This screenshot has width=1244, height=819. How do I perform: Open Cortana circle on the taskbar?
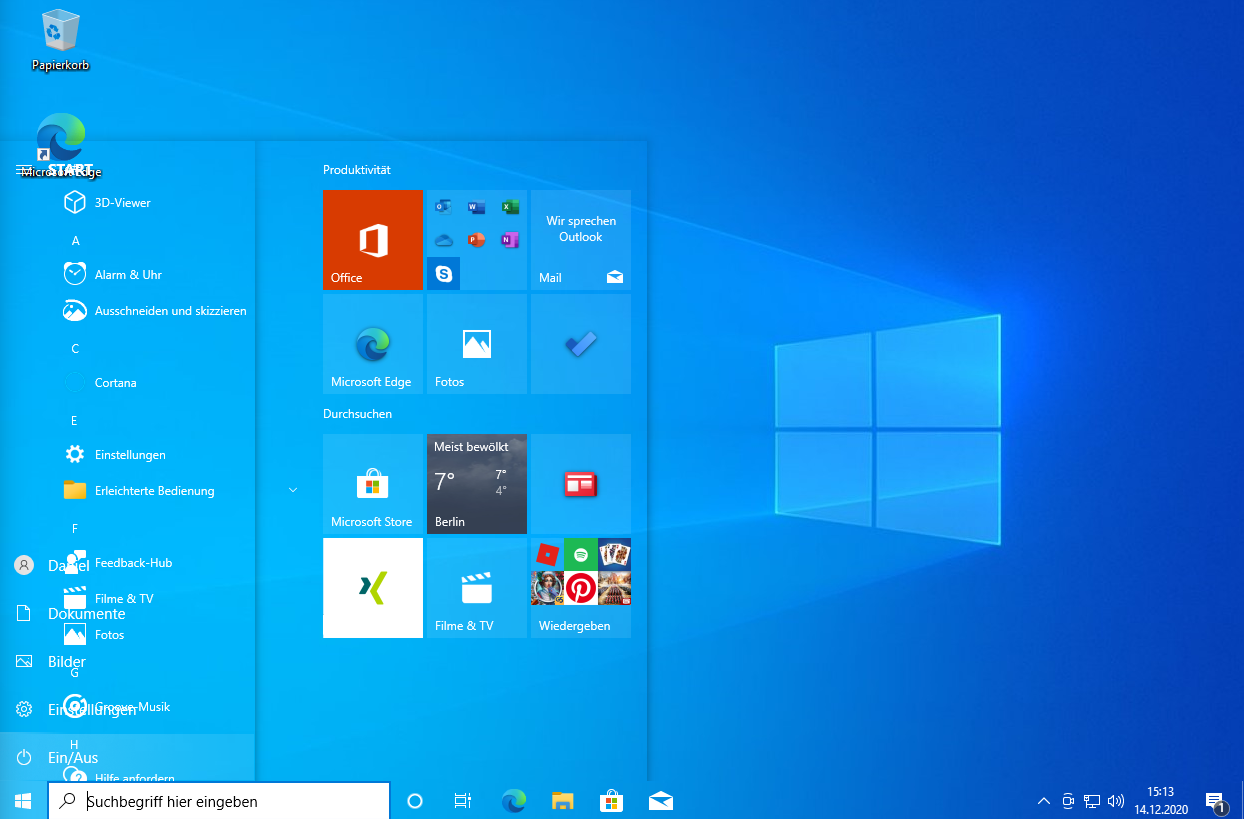[415, 800]
